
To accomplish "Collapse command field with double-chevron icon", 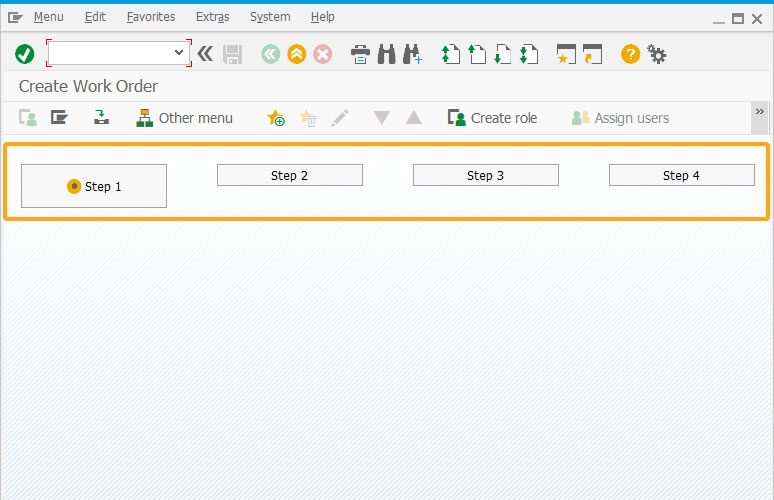I will pos(205,53).
